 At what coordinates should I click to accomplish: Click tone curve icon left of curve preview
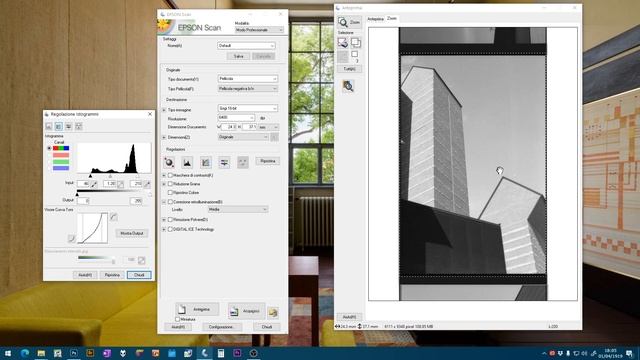(x=71, y=238)
